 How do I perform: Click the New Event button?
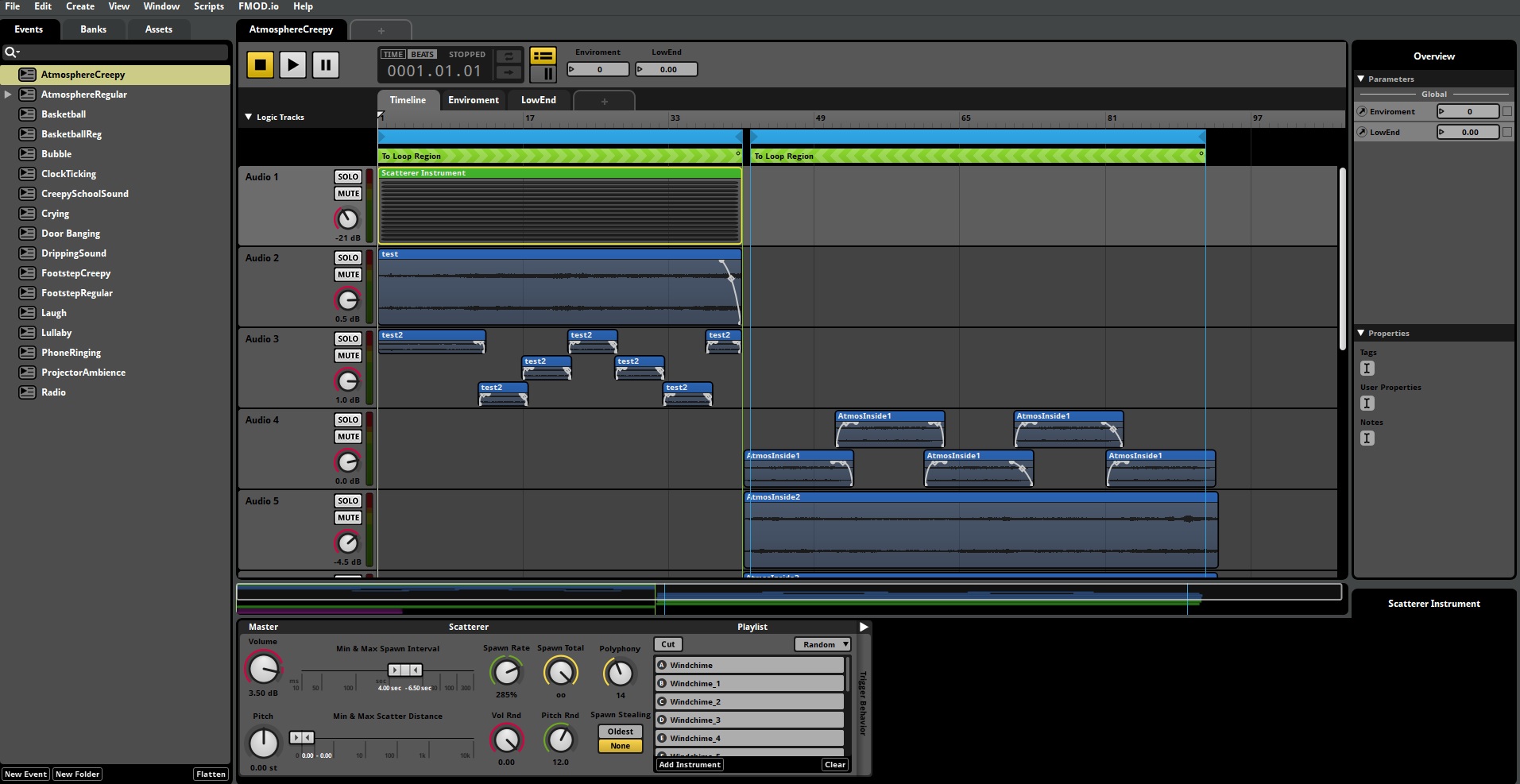(x=25, y=774)
